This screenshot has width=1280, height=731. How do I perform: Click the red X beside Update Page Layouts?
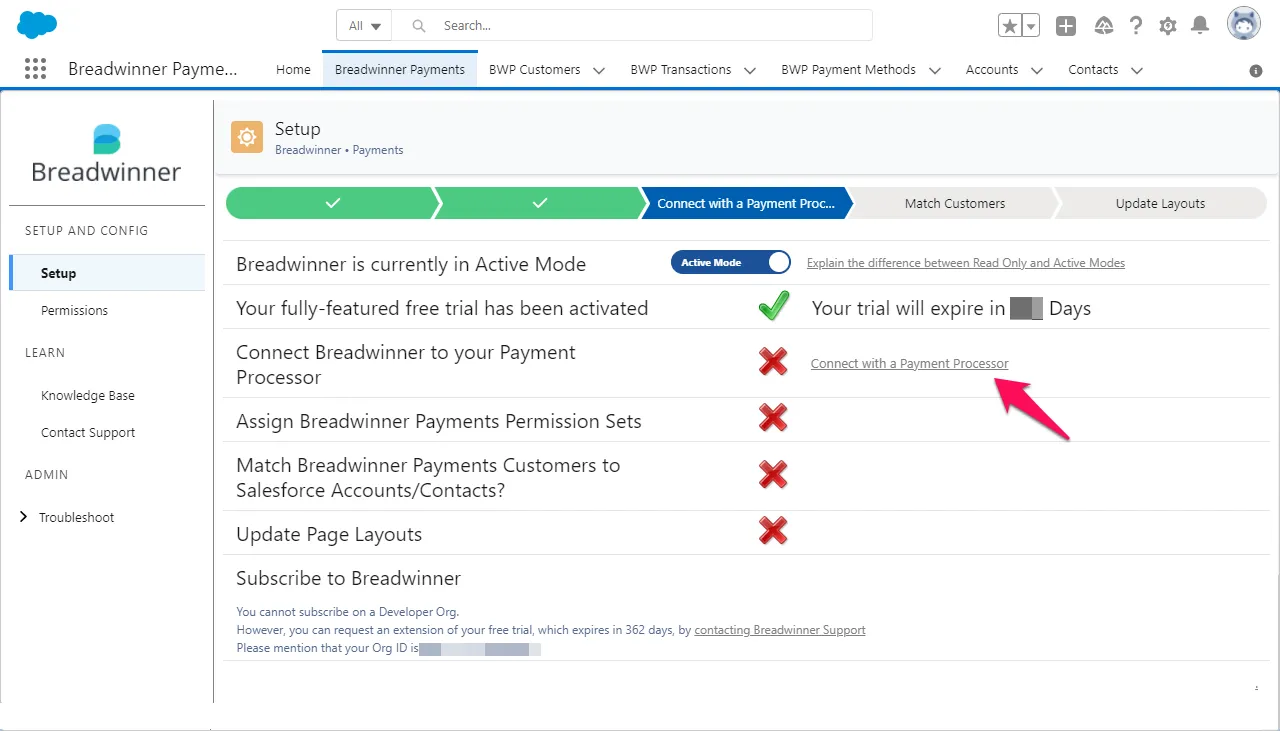tap(773, 531)
